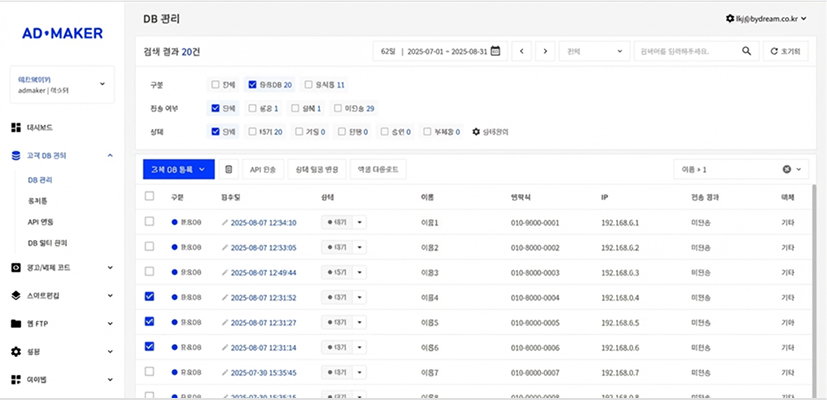Click the 'IP' column header
The image size is (827, 400).
[x=604, y=197]
